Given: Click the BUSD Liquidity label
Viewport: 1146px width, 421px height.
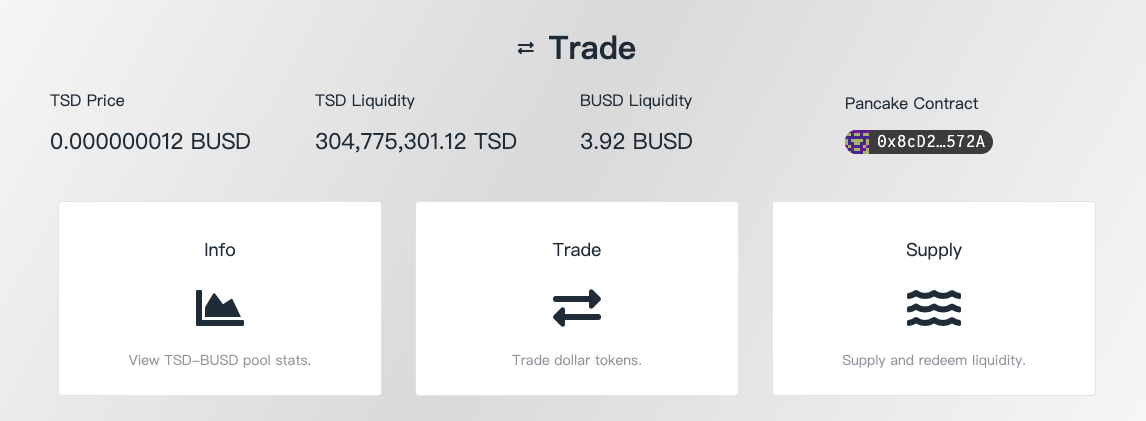Looking at the screenshot, I should coord(636,100).
